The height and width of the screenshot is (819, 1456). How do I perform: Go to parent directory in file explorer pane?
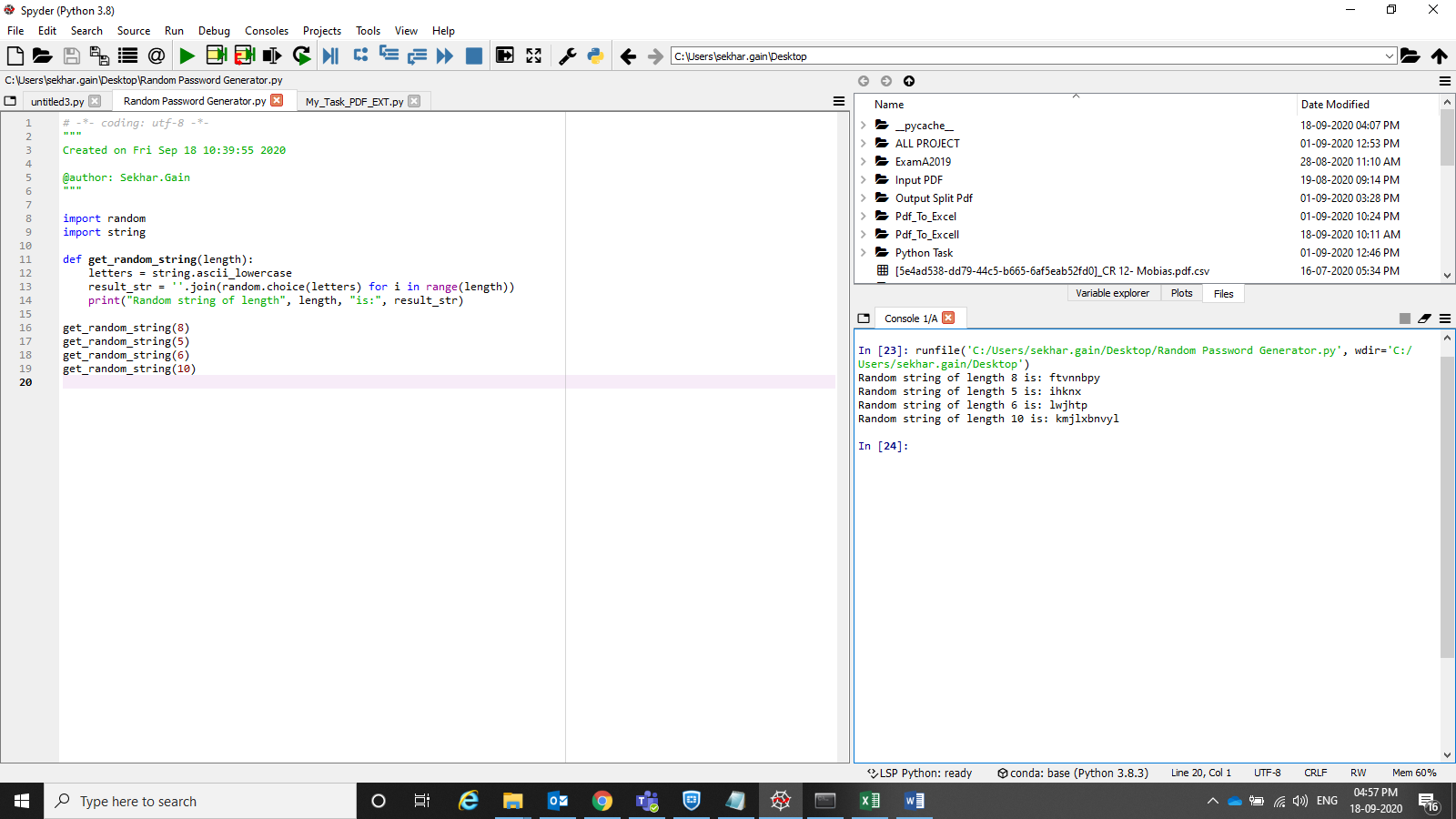pos(908,81)
